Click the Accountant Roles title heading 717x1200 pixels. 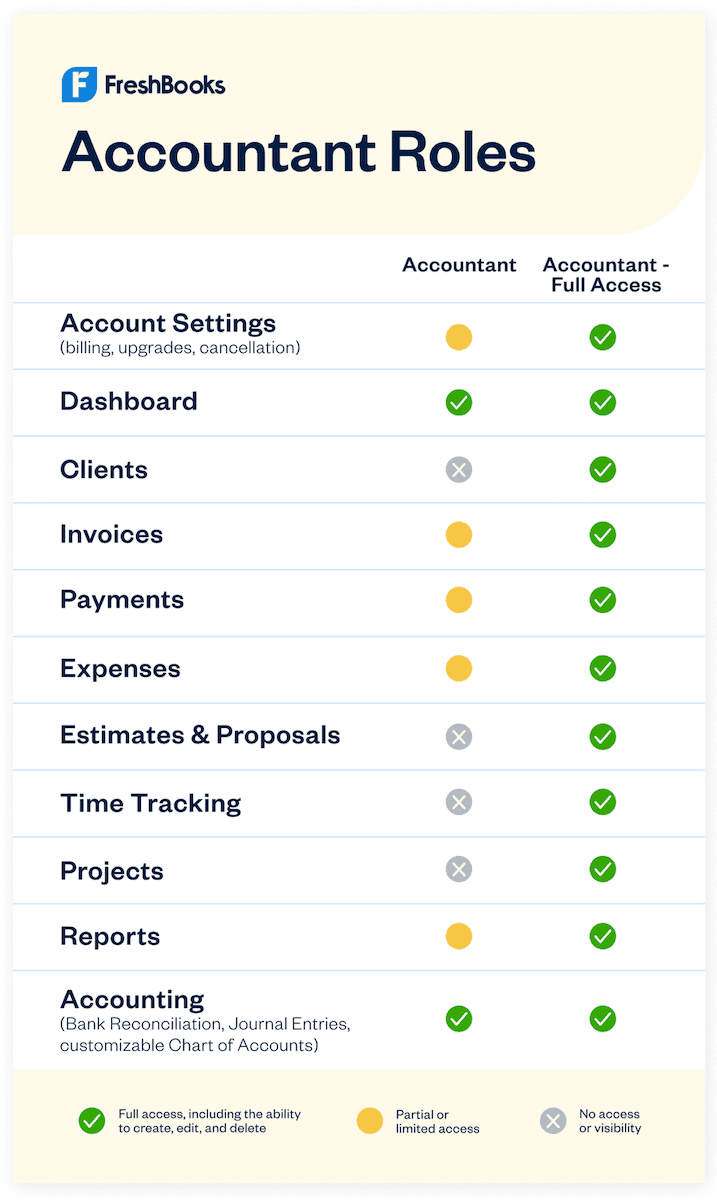pyautogui.click(x=299, y=153)
